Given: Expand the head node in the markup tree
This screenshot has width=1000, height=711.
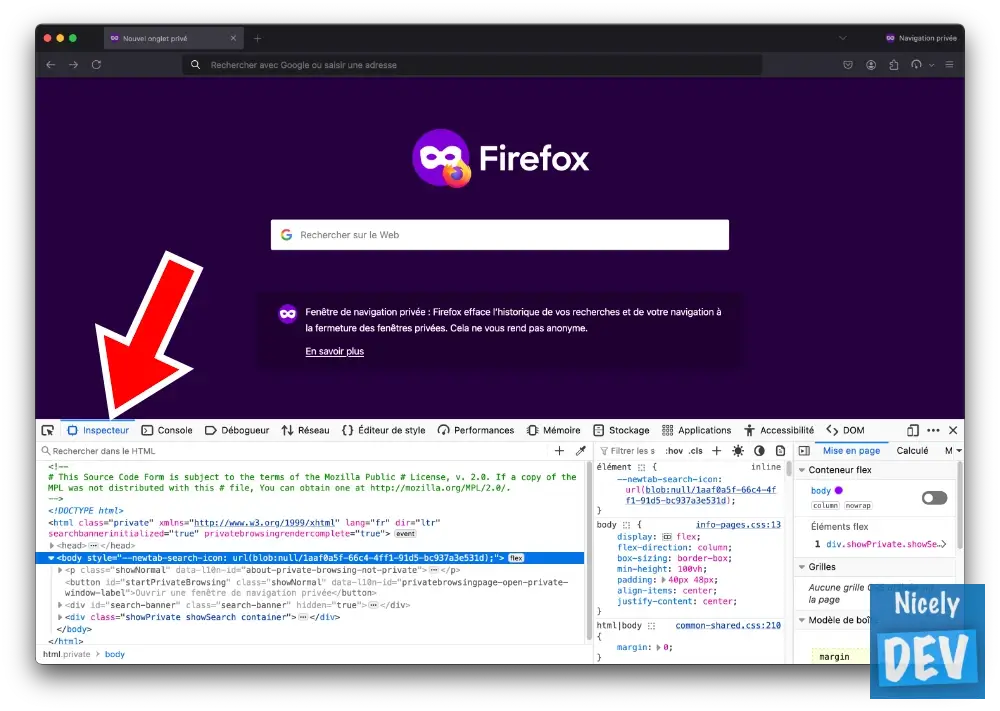Looking at the screenshot, I should pyautogui.click(x=52, y=546).
